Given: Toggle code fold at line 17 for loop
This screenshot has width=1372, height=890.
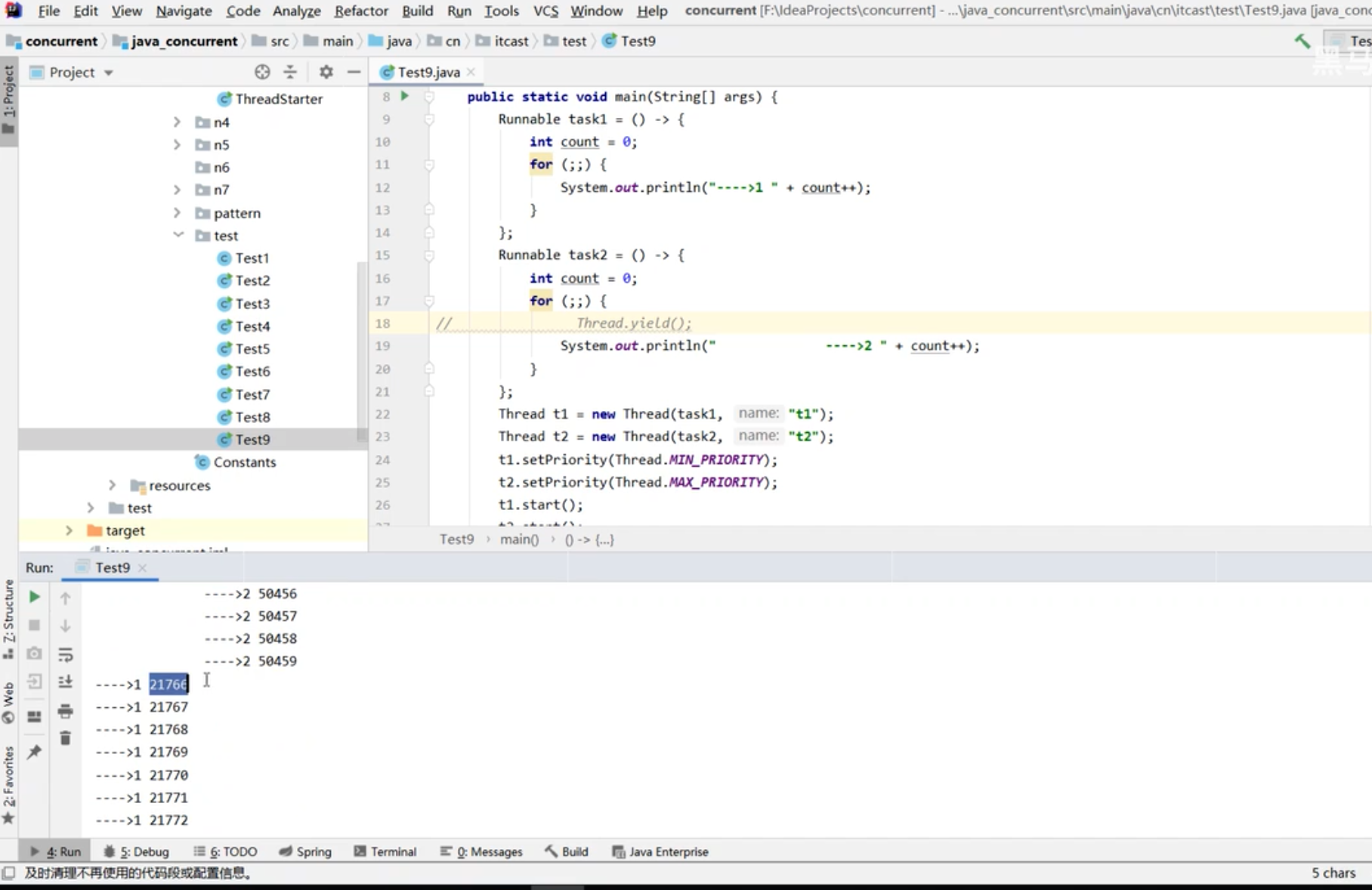Looking at the screenshot, I should pos(429,301).
